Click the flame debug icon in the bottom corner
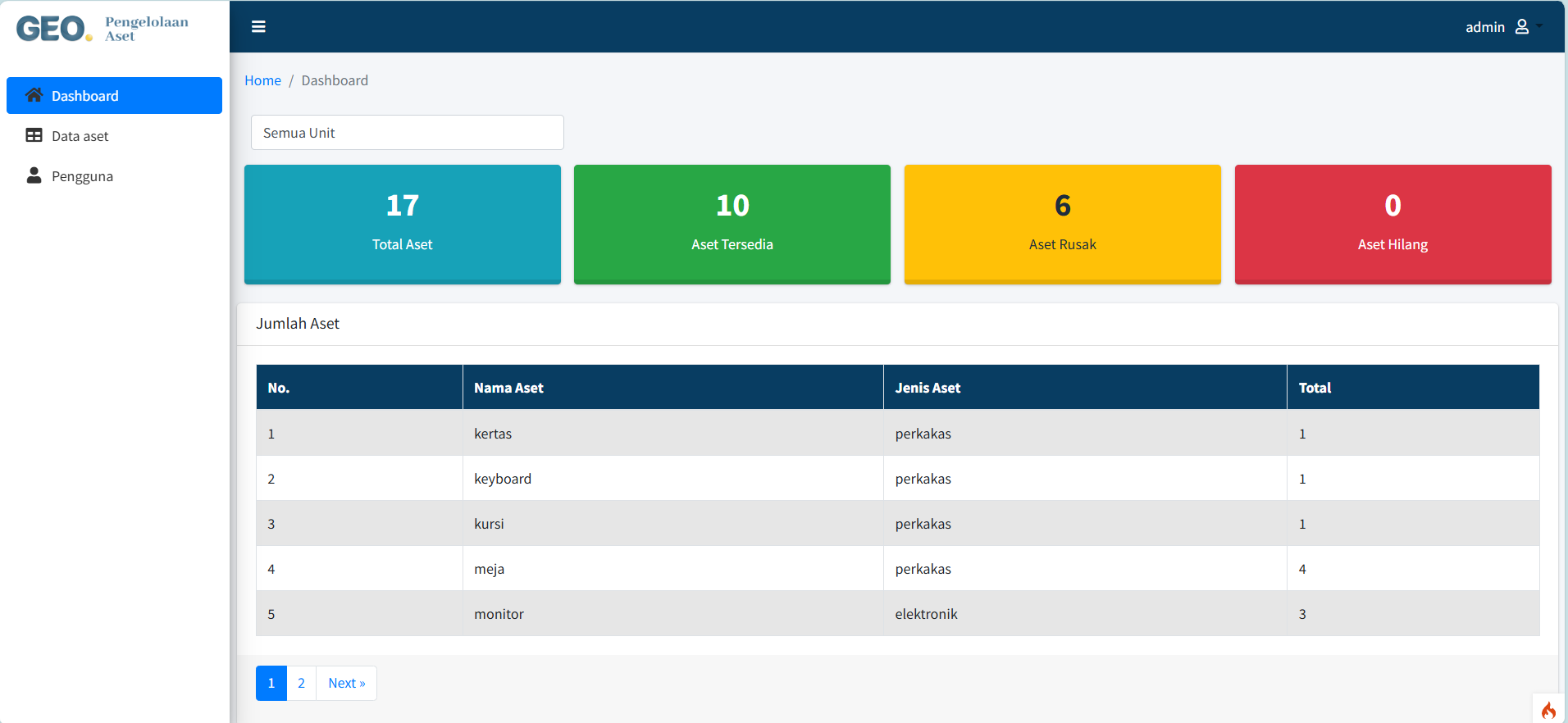 coord(1548,710)
